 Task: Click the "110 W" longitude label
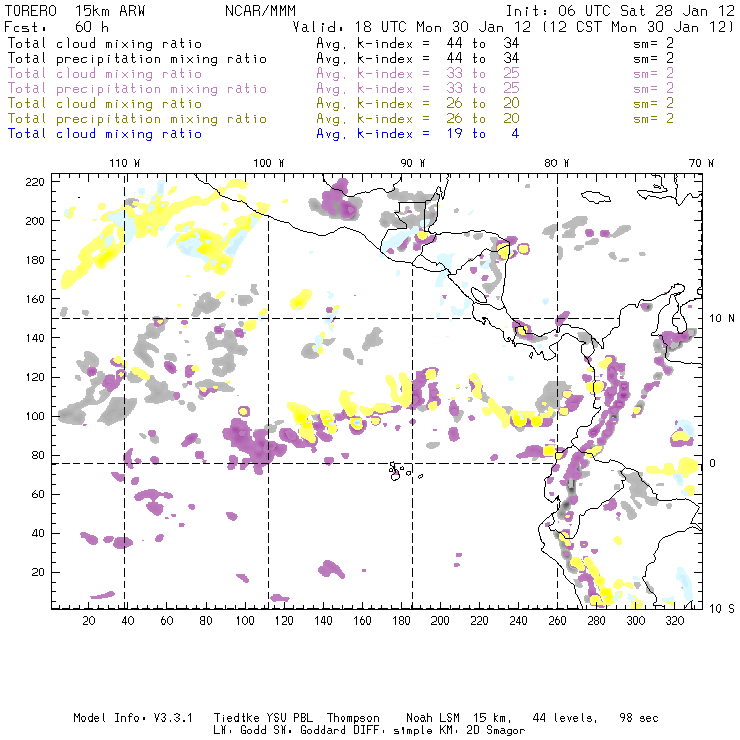125,163
